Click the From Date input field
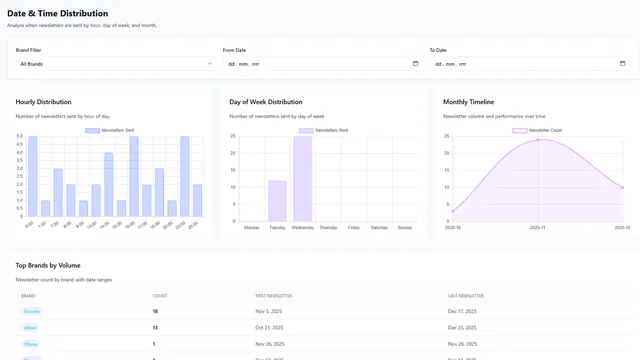Image resolution: width=640 pixels, height=360 pixels. pyautogui.click(x=323, y=64)
